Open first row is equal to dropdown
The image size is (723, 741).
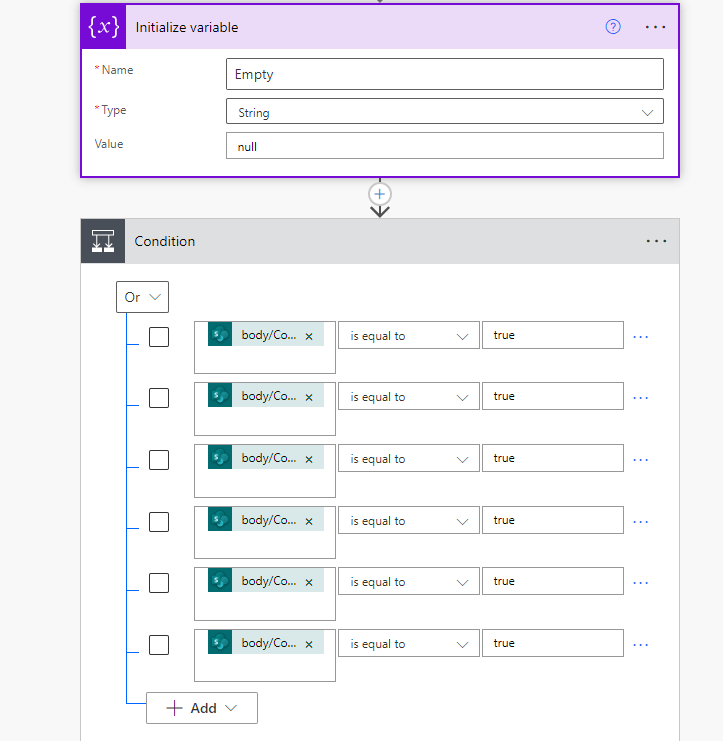[409, 336]
